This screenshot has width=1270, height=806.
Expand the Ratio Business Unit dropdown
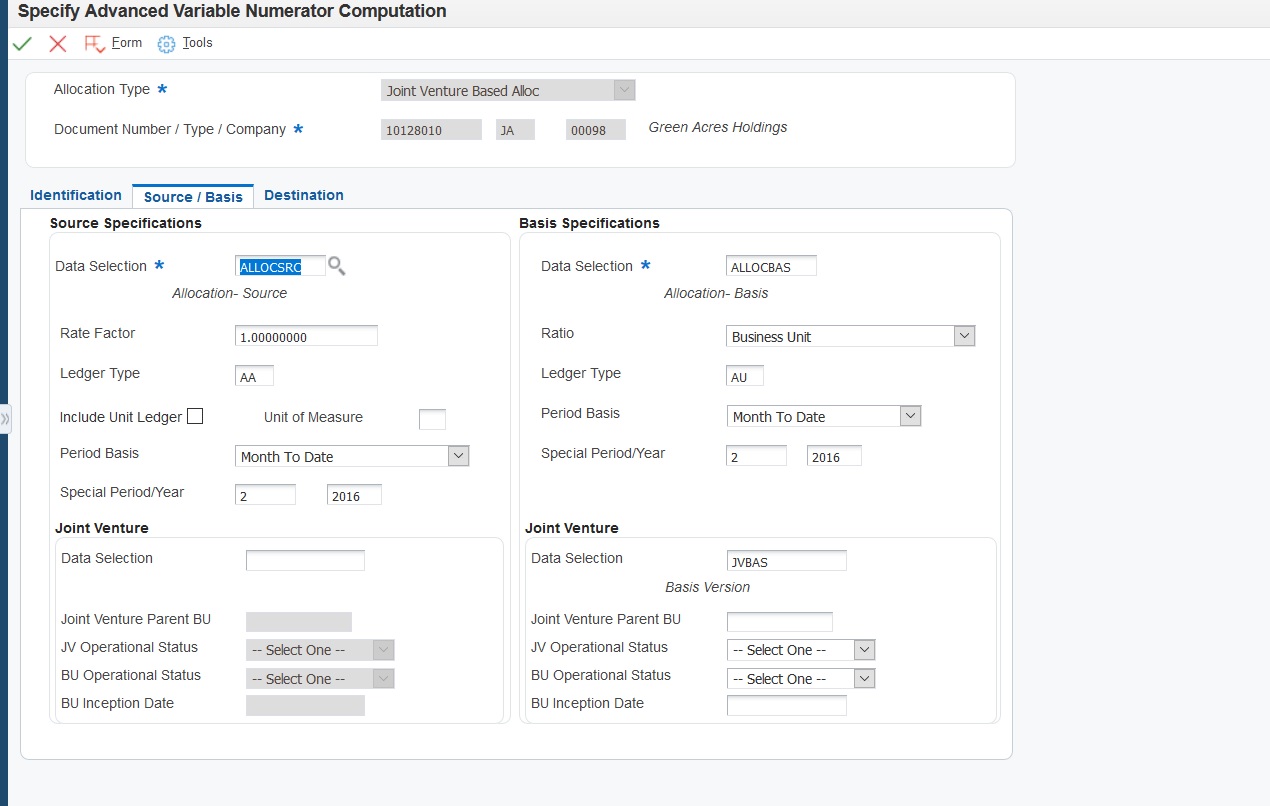pos(964,336)
